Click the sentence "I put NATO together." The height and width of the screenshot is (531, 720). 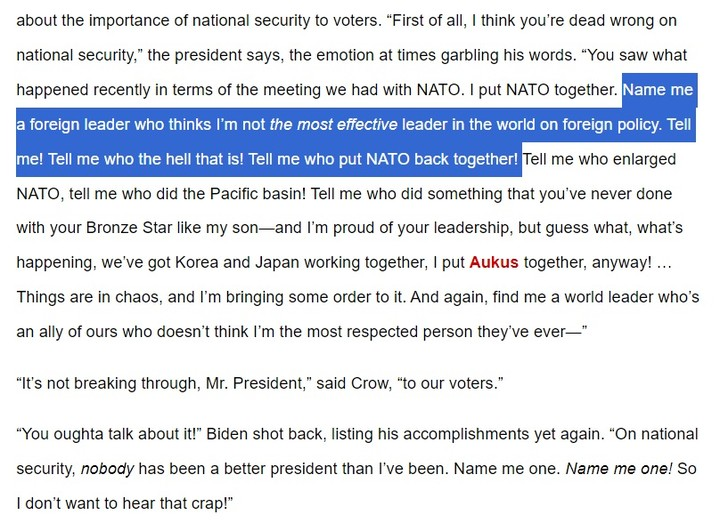point(543,90)
